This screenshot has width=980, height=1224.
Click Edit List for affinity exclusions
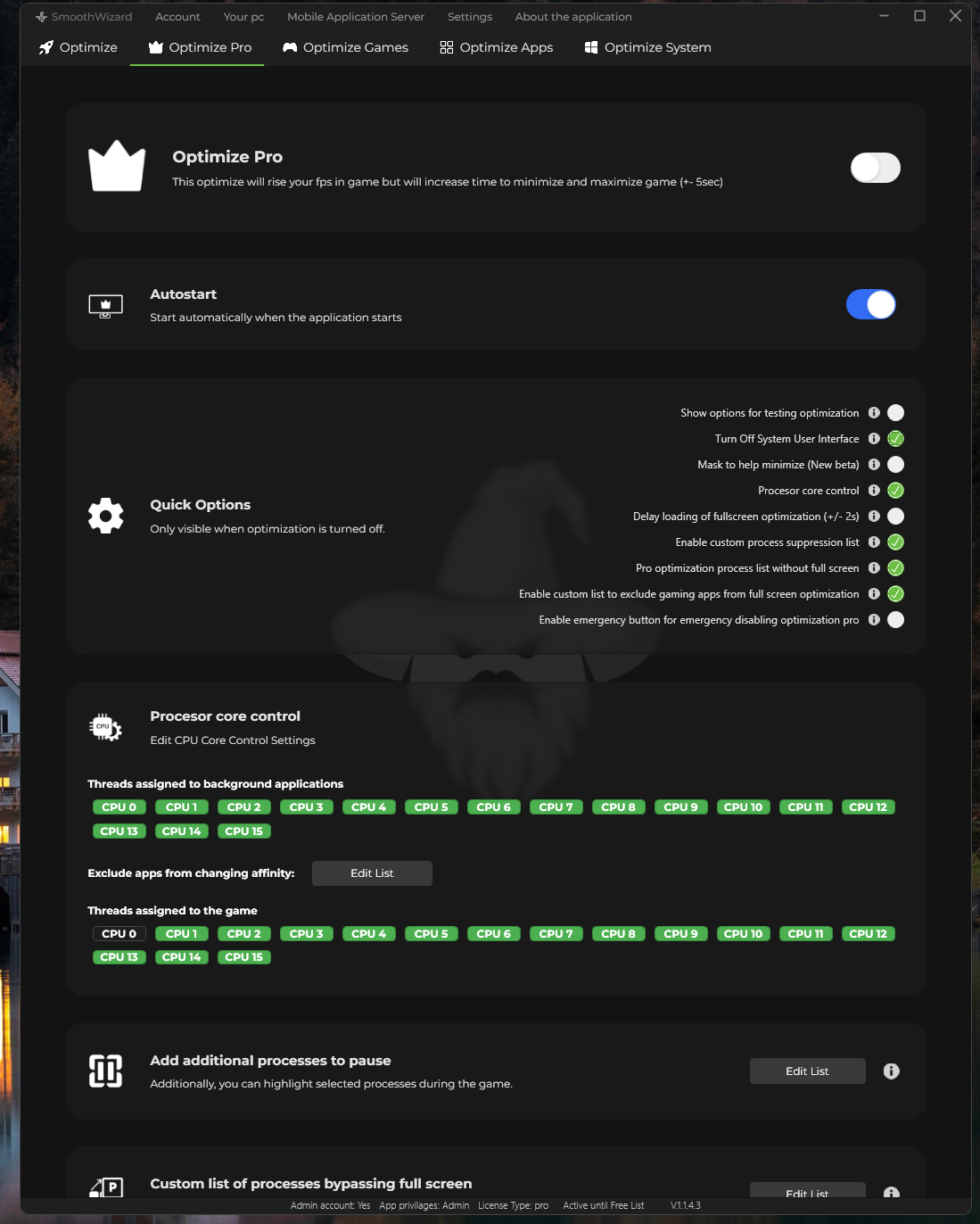(x=372, y=873)
